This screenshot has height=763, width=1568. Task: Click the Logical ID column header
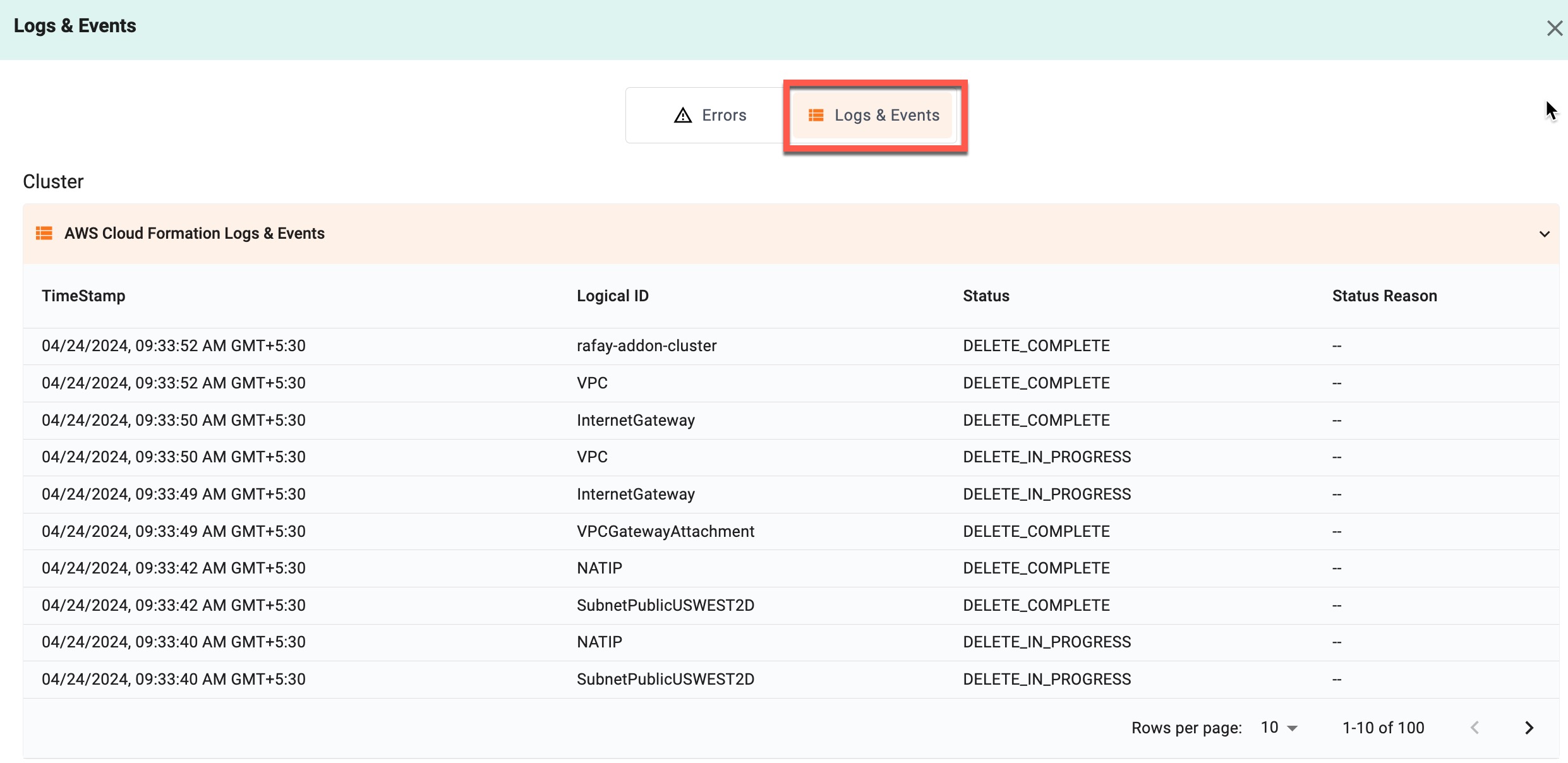tap(613, 296)
